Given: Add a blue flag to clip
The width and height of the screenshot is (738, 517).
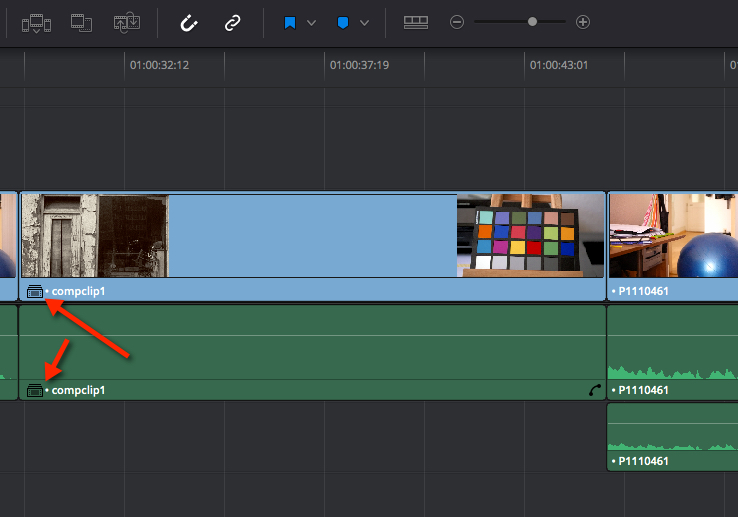Looking at the screenshot, I should pyautogui.click(x=290, y=22).
